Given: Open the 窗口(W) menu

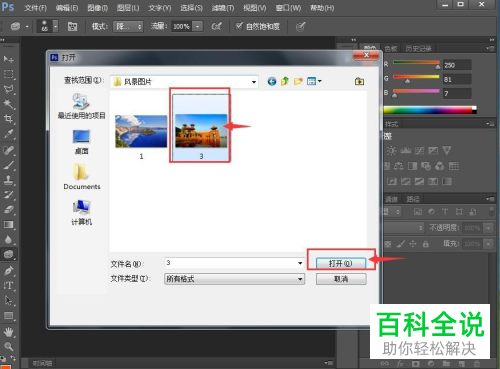Looking at the screenshot, I should click(288, 8).
